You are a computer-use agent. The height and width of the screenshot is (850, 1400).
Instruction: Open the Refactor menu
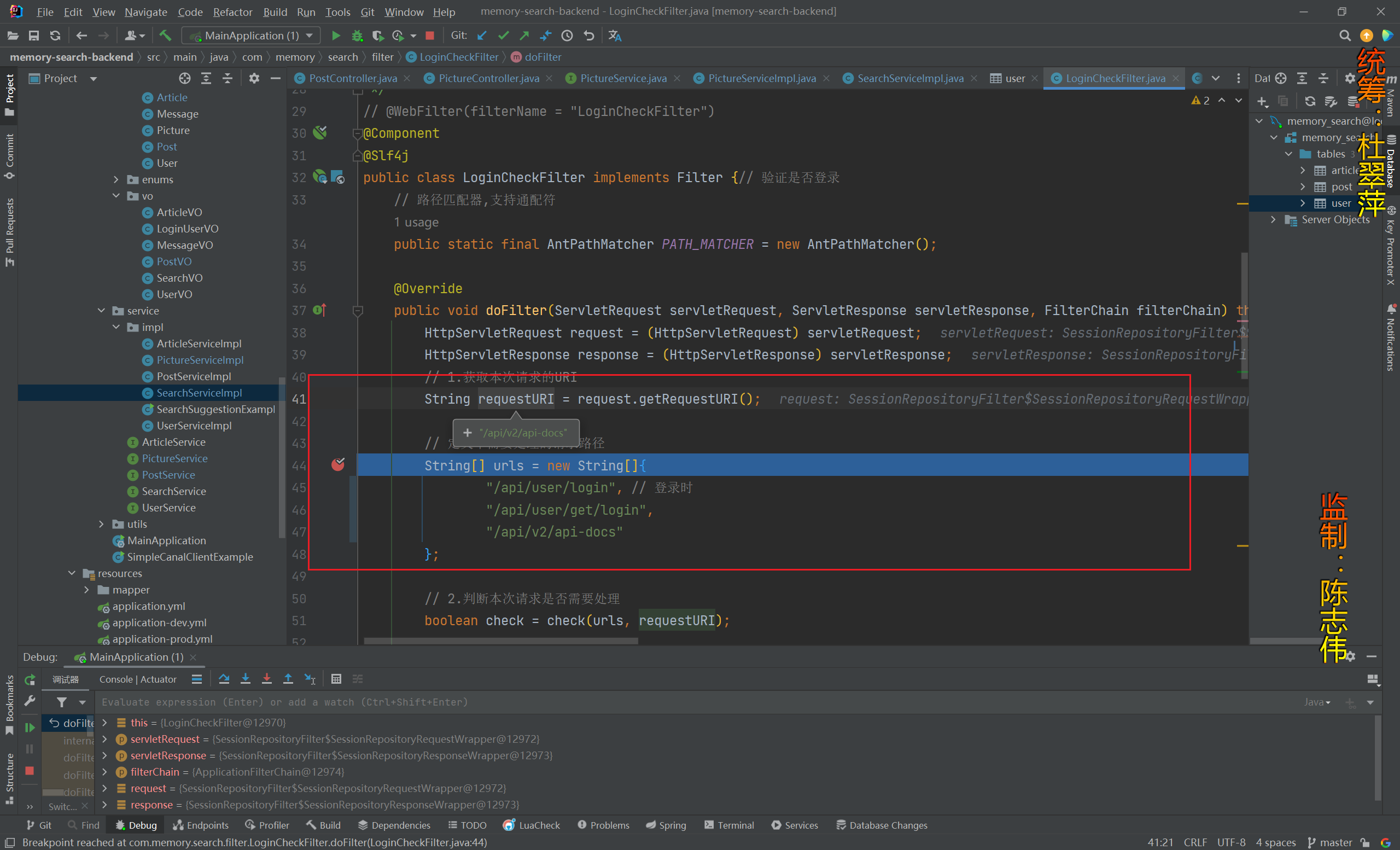click(232, 12)
